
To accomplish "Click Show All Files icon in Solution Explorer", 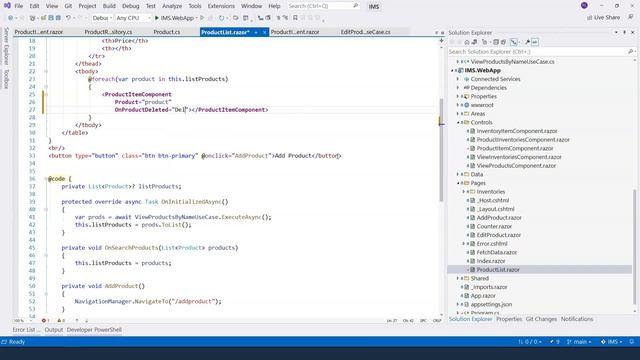I will (503, 42).
